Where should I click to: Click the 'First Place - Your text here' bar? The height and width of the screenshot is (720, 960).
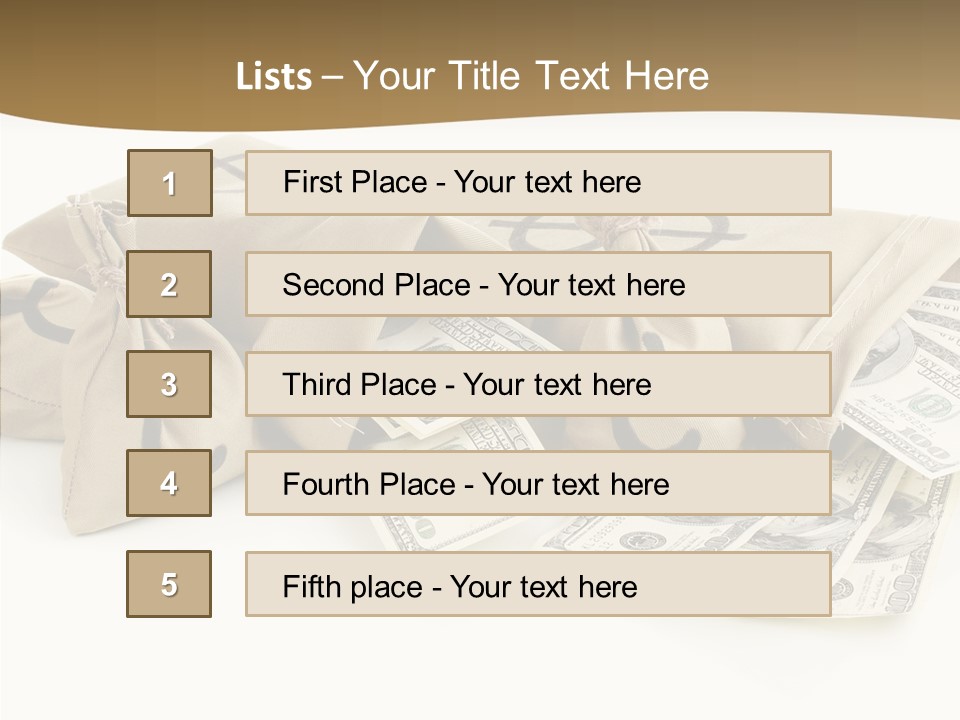[538, 183]
